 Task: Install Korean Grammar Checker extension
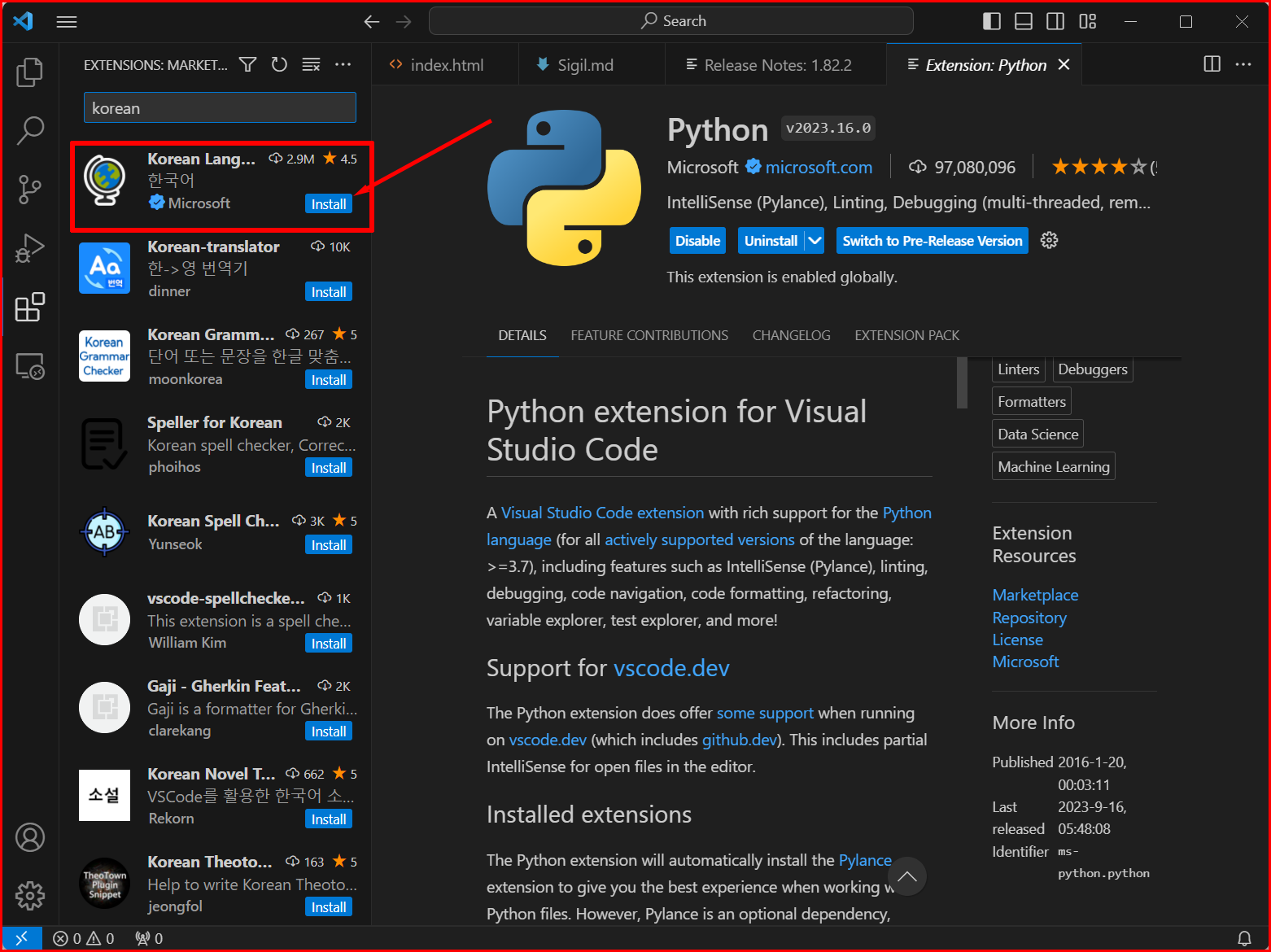point(329,380)
